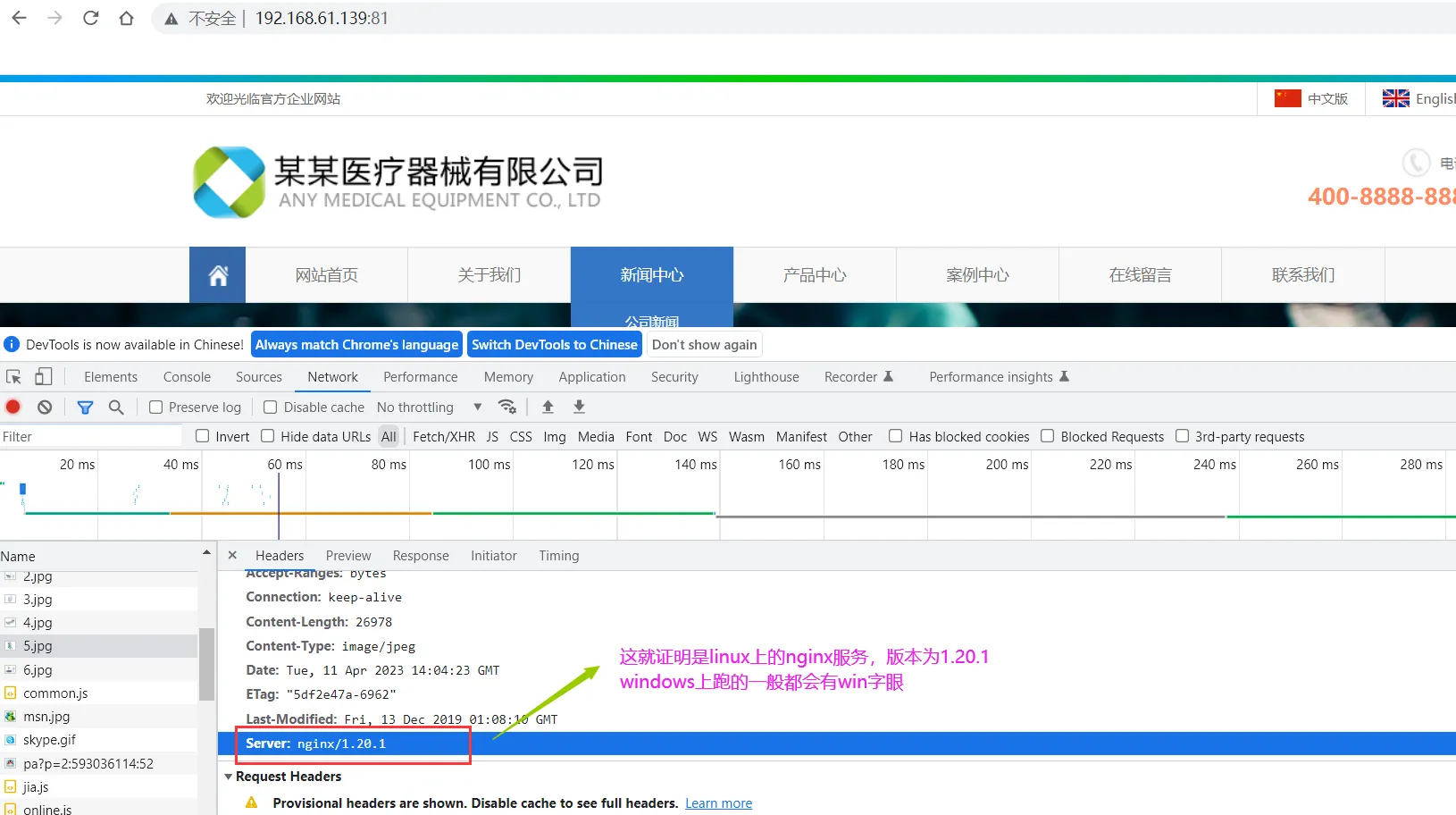Export HAR with download icon
The height and width of the screenshot is (815, 1456).
tap(579, 407)
